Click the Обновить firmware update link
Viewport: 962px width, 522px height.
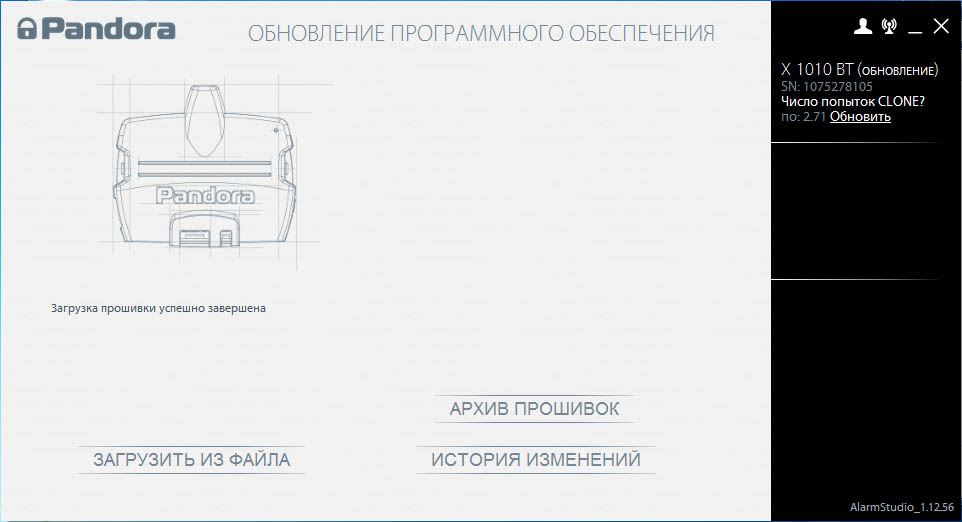[x=860, y=117]
